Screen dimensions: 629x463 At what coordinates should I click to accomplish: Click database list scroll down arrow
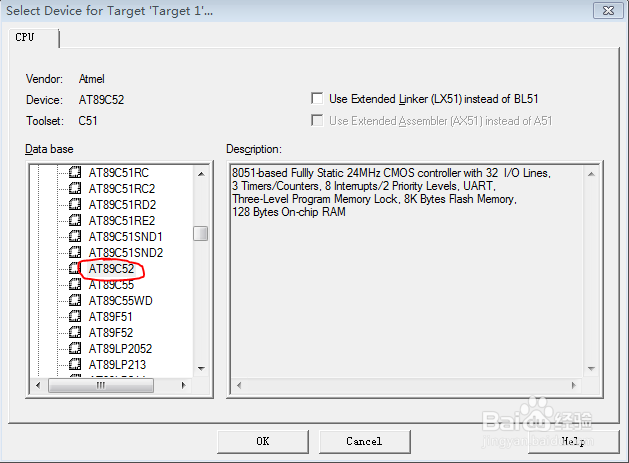click(201, 368)
